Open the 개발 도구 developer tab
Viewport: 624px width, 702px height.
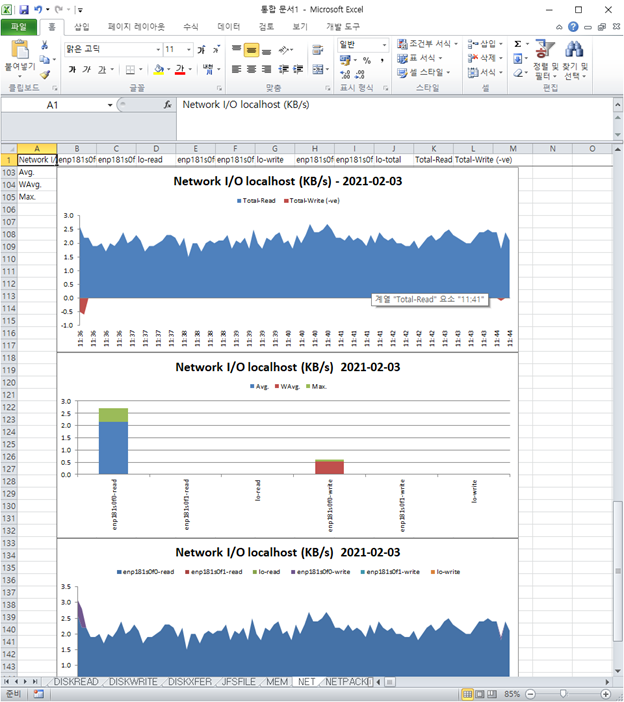pos(343,27)
